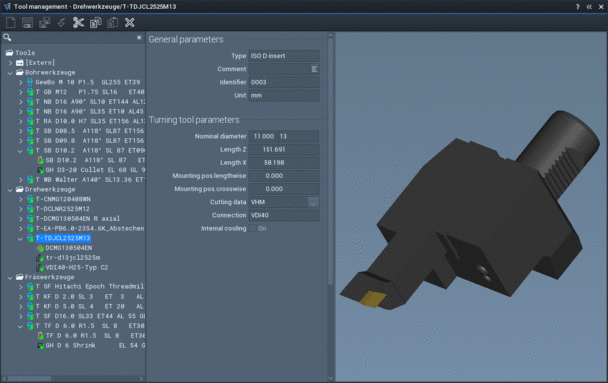Click the Length Z value field
This screenshot has height=383, width=608.
284,150
